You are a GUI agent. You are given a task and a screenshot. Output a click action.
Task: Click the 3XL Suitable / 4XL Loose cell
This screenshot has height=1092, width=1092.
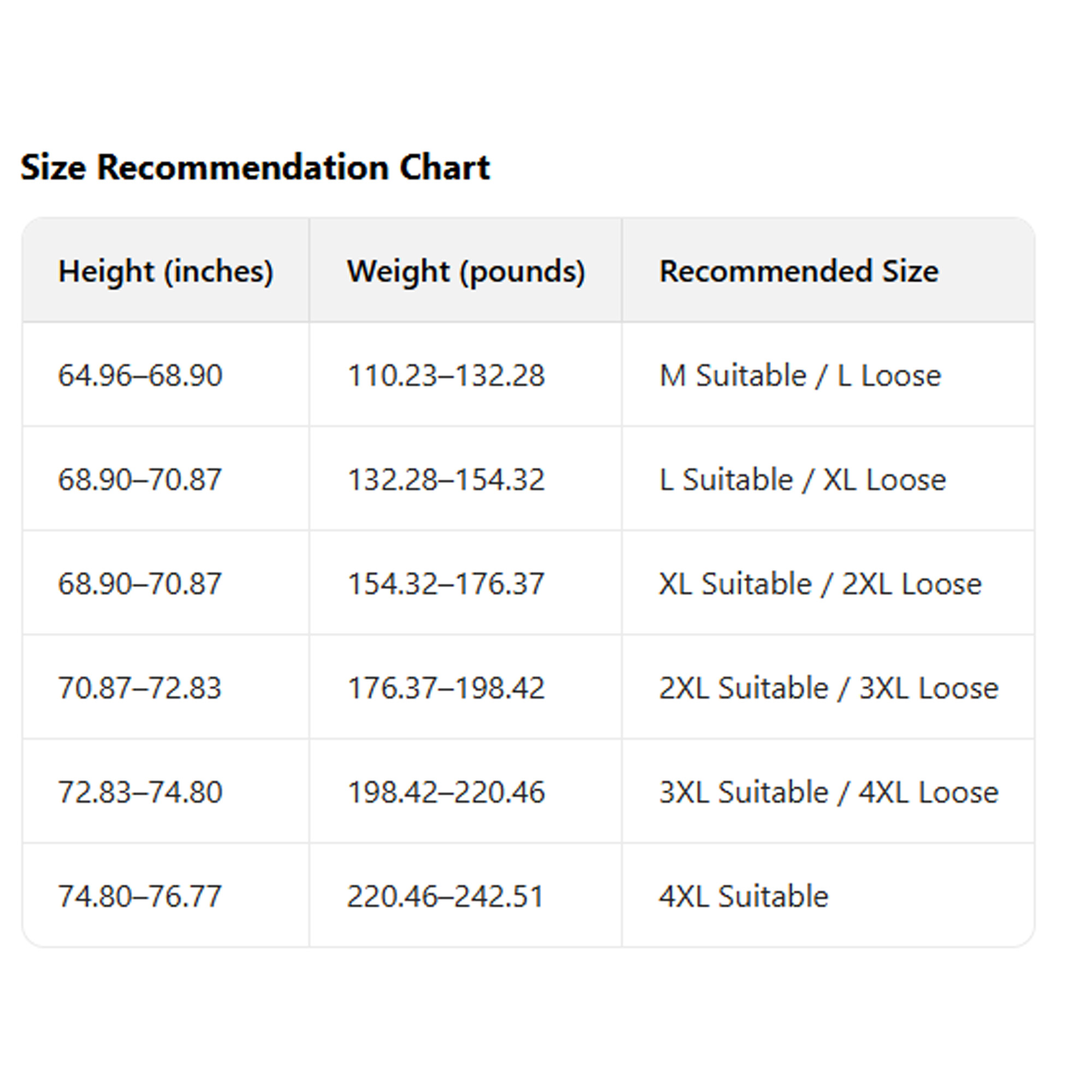[829, 792]
